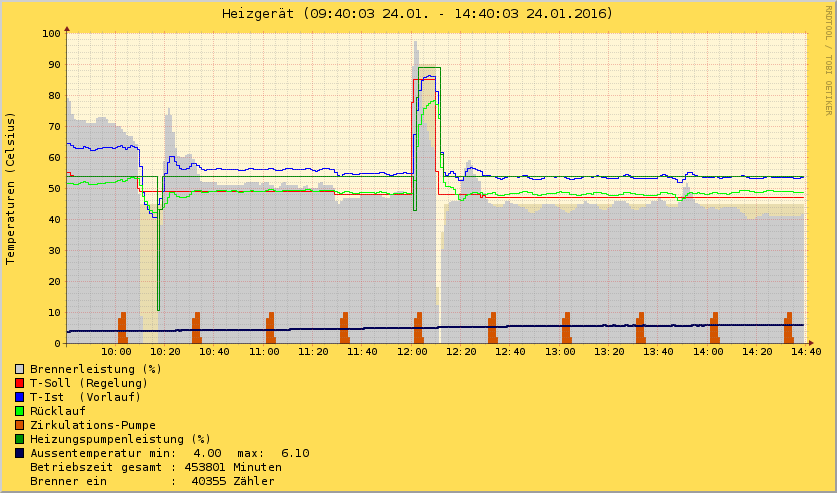Click the 11:00 time axis label

pyautogui.click(x=264, y=352)
